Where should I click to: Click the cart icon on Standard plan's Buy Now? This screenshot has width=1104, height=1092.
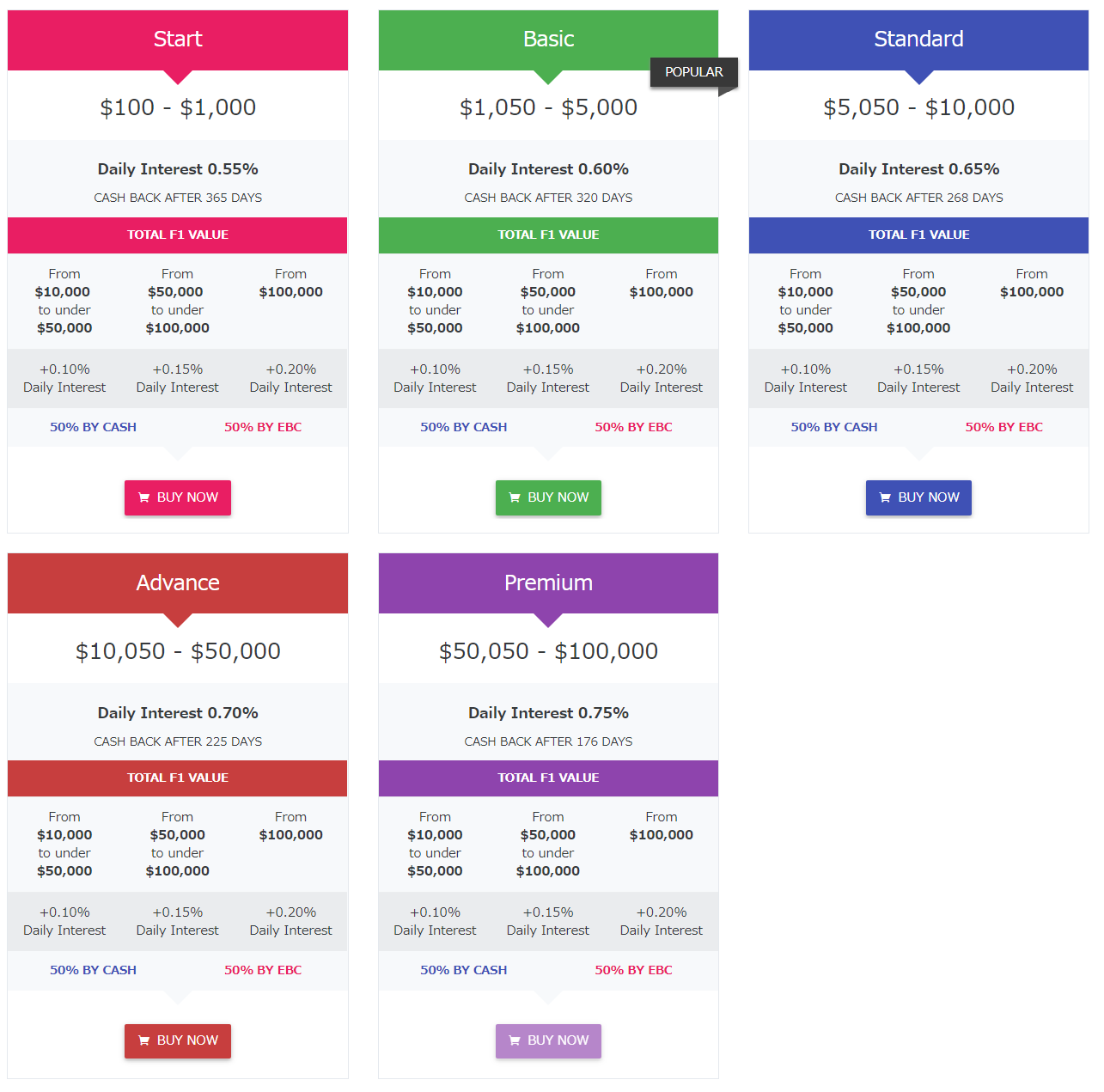point(885,497)
